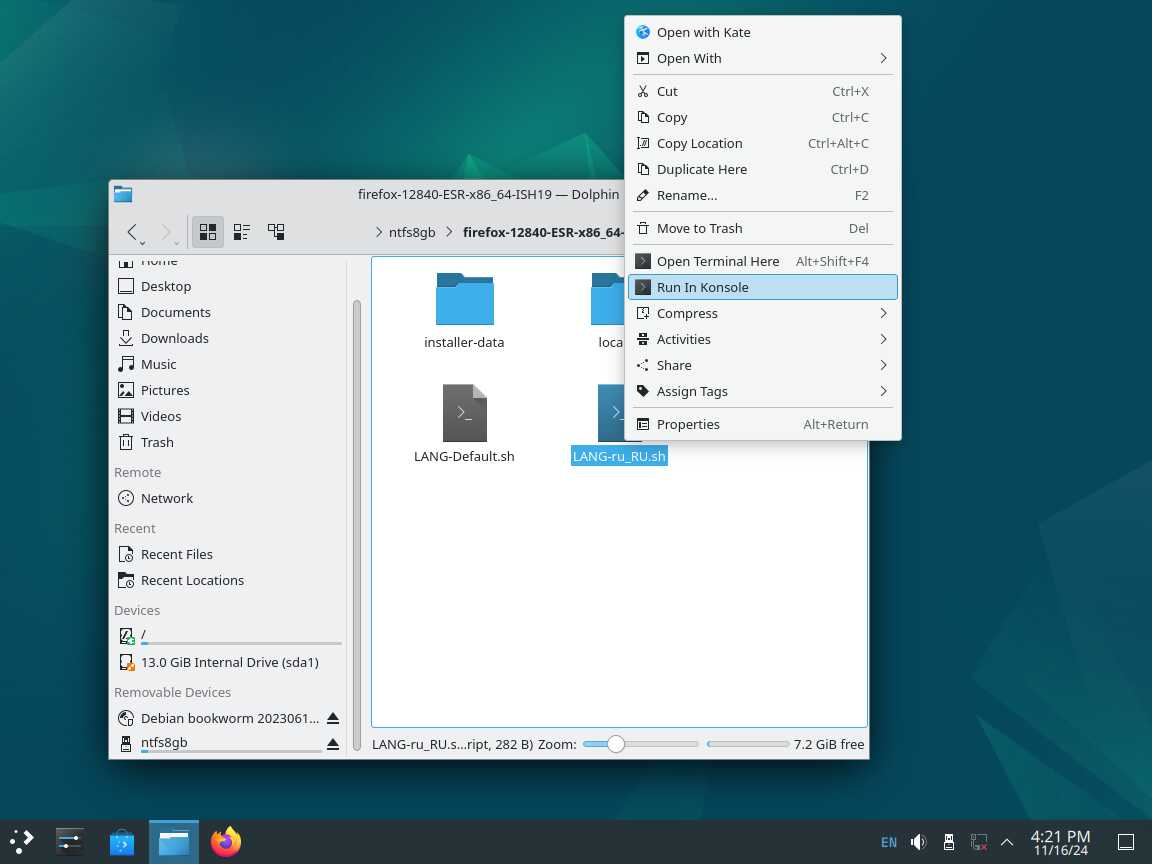Navigate to ntfs8gb in the breadcrumb
The image size is (1152, 864).
coord(413,232)
